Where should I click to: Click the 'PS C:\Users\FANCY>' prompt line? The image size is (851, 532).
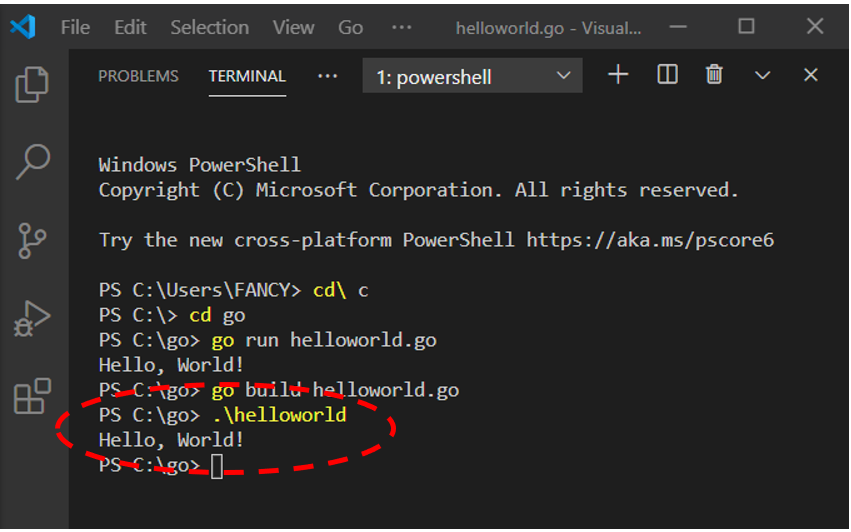point(233,290)
